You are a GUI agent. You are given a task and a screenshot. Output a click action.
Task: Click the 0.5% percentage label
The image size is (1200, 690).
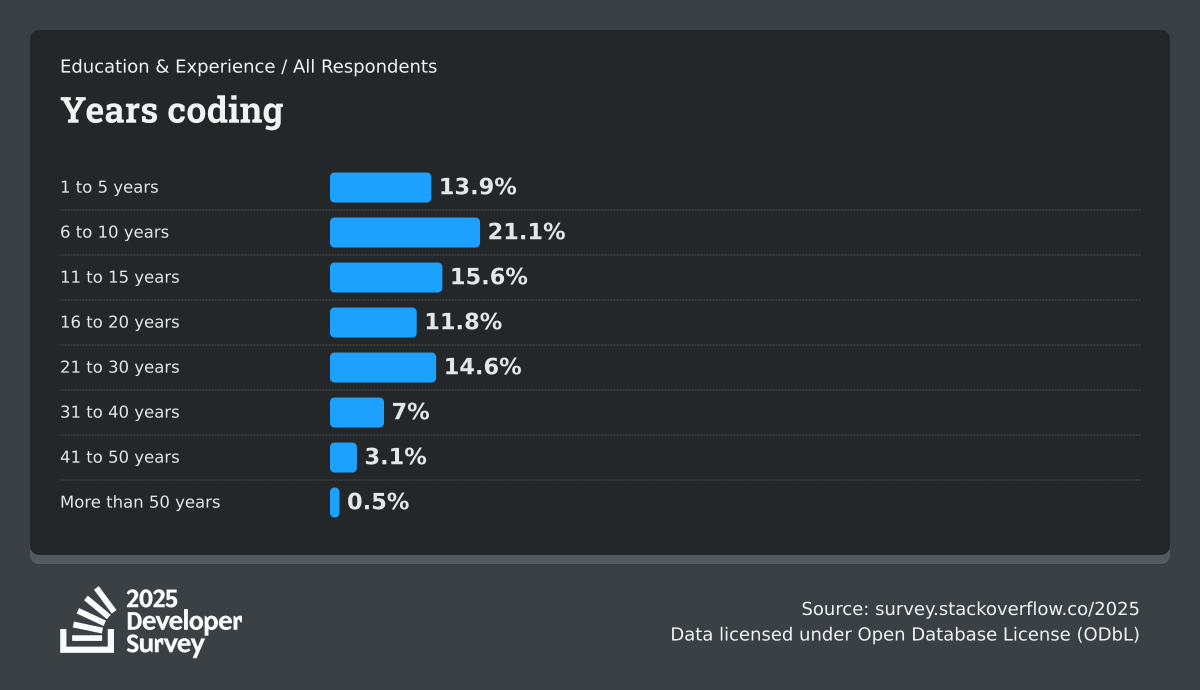tap(378, 502)
